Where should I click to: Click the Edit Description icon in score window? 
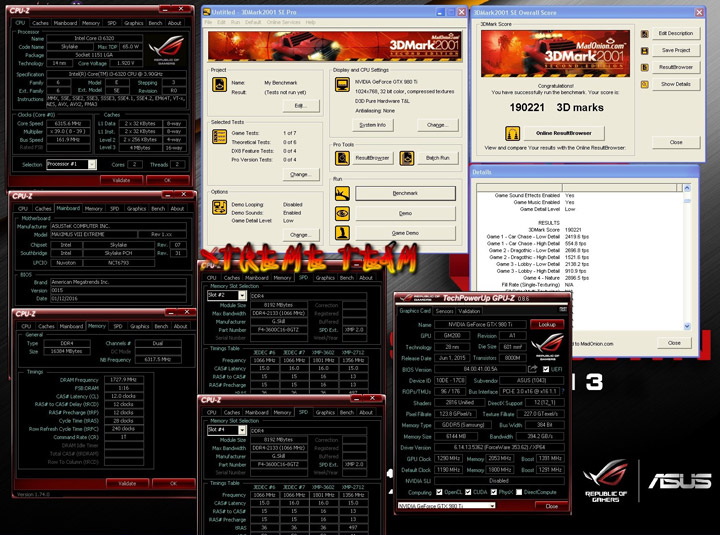pyautogui.click(x=645, y=34)
